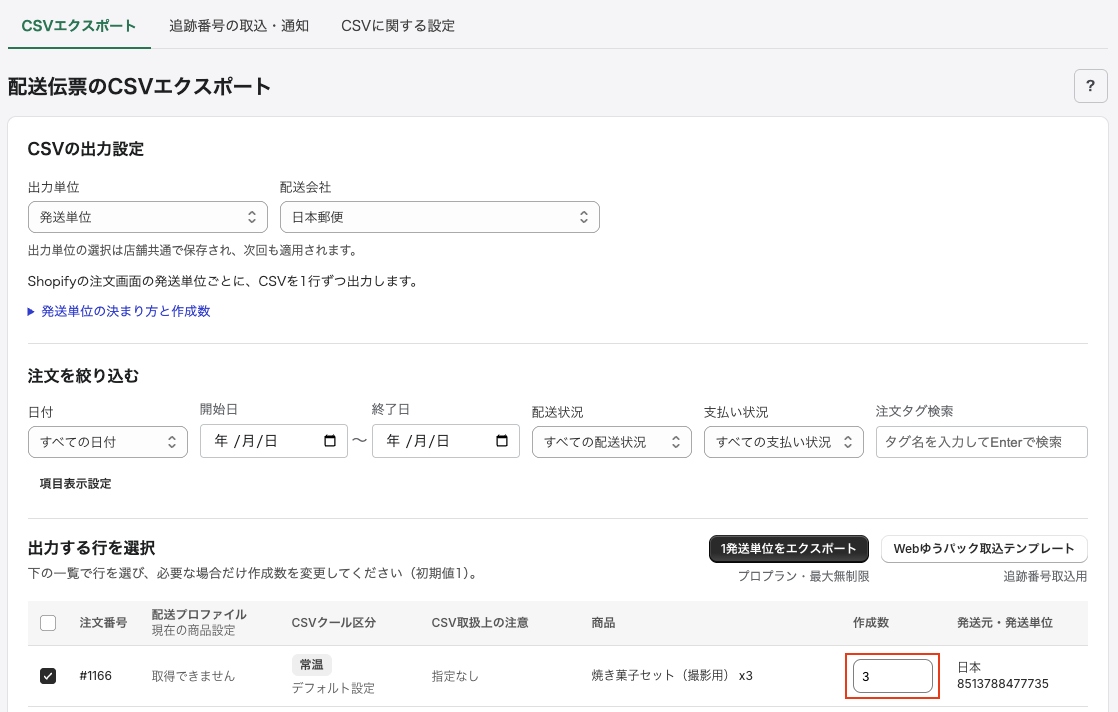Click the プロプラン・最大無制限 label
Screen dimensions: 1118x712
click(804, 576)
